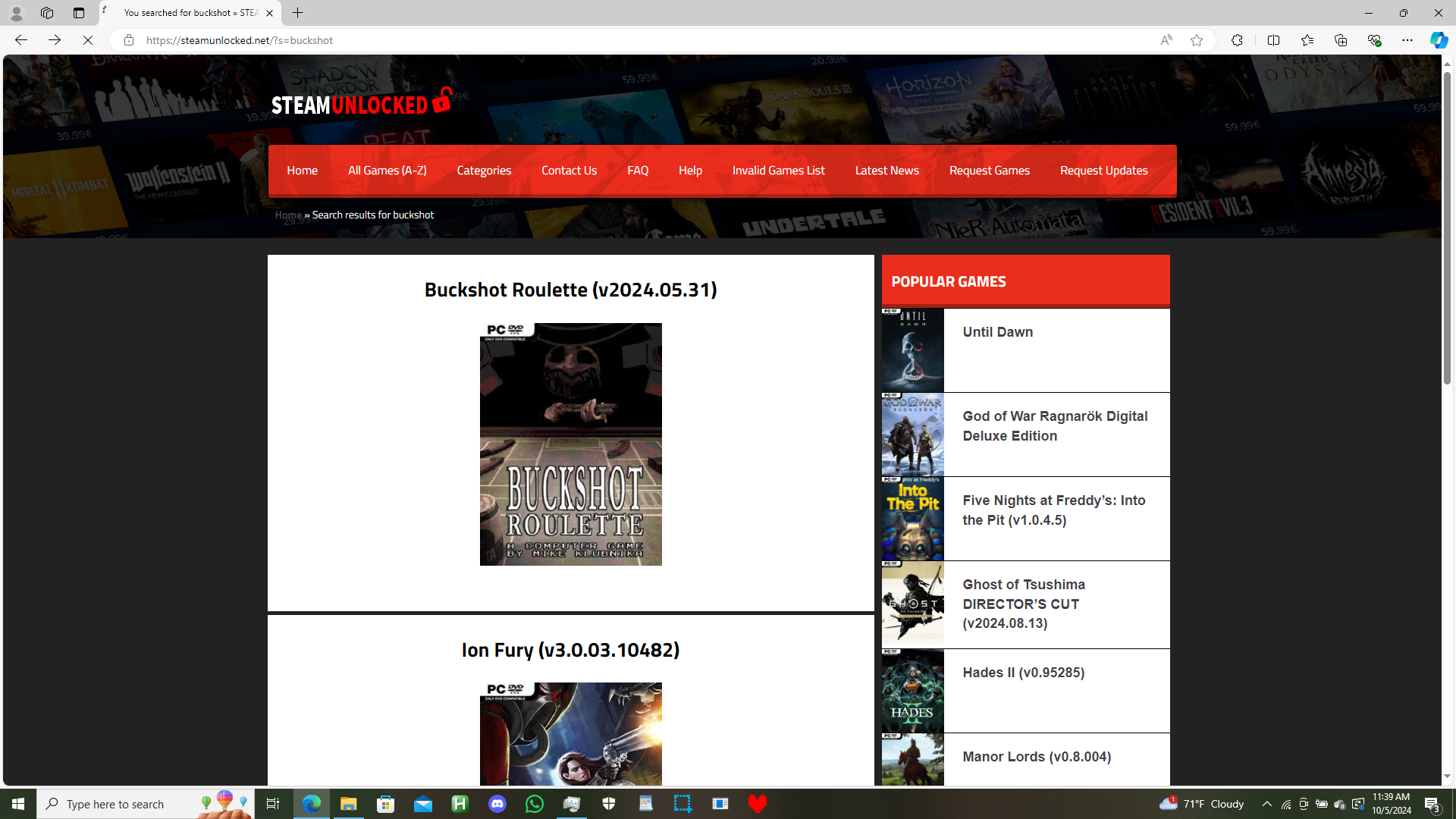
Task: Click the Buckshot Roulette cover image
Action: (570, 444)
